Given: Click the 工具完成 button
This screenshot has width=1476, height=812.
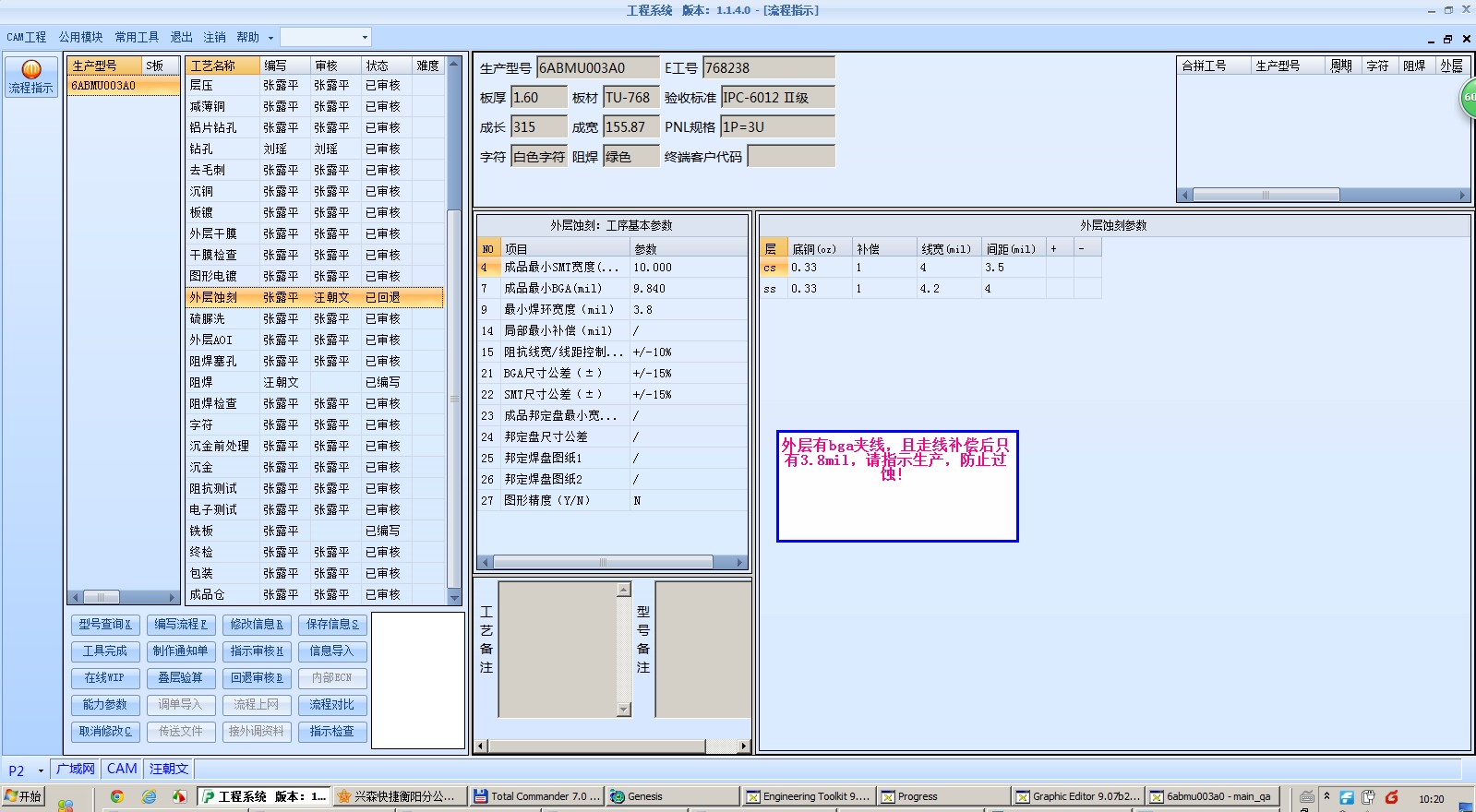Looking at the screenshot, I should (x=105, y=651).
